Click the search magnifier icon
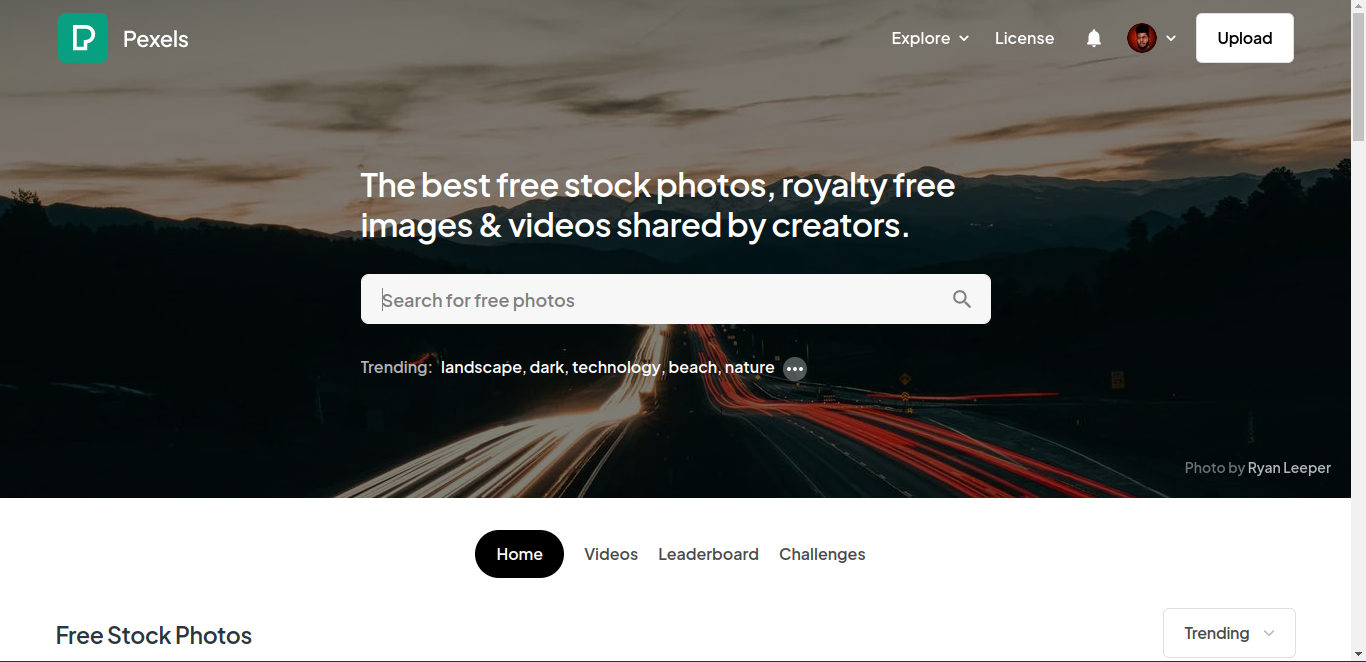The height and width of the screenshot is (662, 1366). 962,299
